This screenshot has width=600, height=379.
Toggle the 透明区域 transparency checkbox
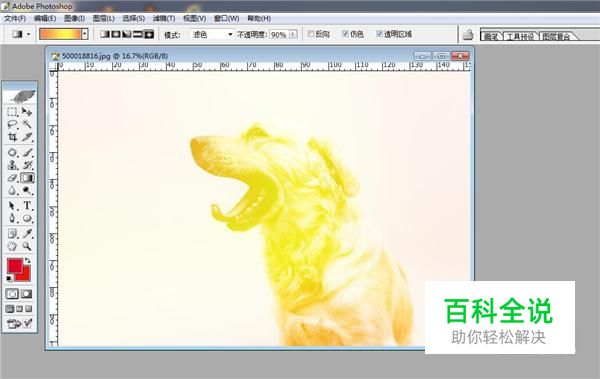pyautogui.click(x=379, y=34)
